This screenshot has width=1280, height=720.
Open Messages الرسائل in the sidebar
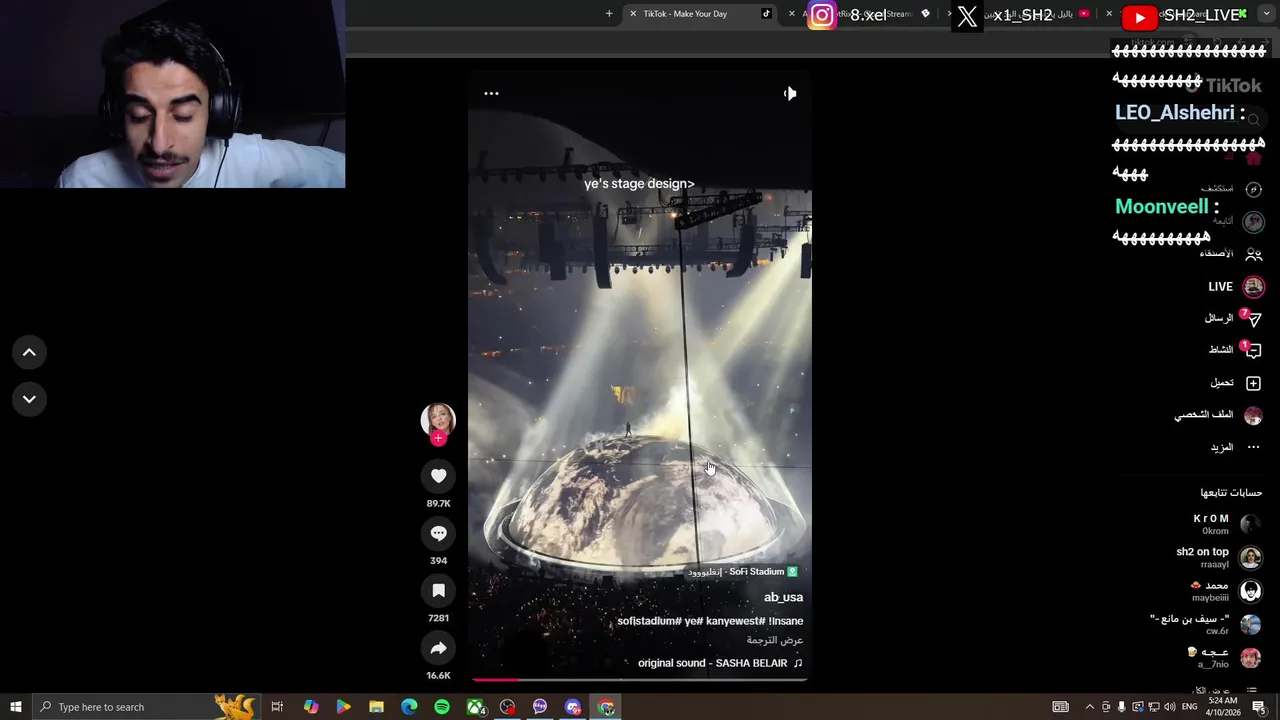[1233, 318]
